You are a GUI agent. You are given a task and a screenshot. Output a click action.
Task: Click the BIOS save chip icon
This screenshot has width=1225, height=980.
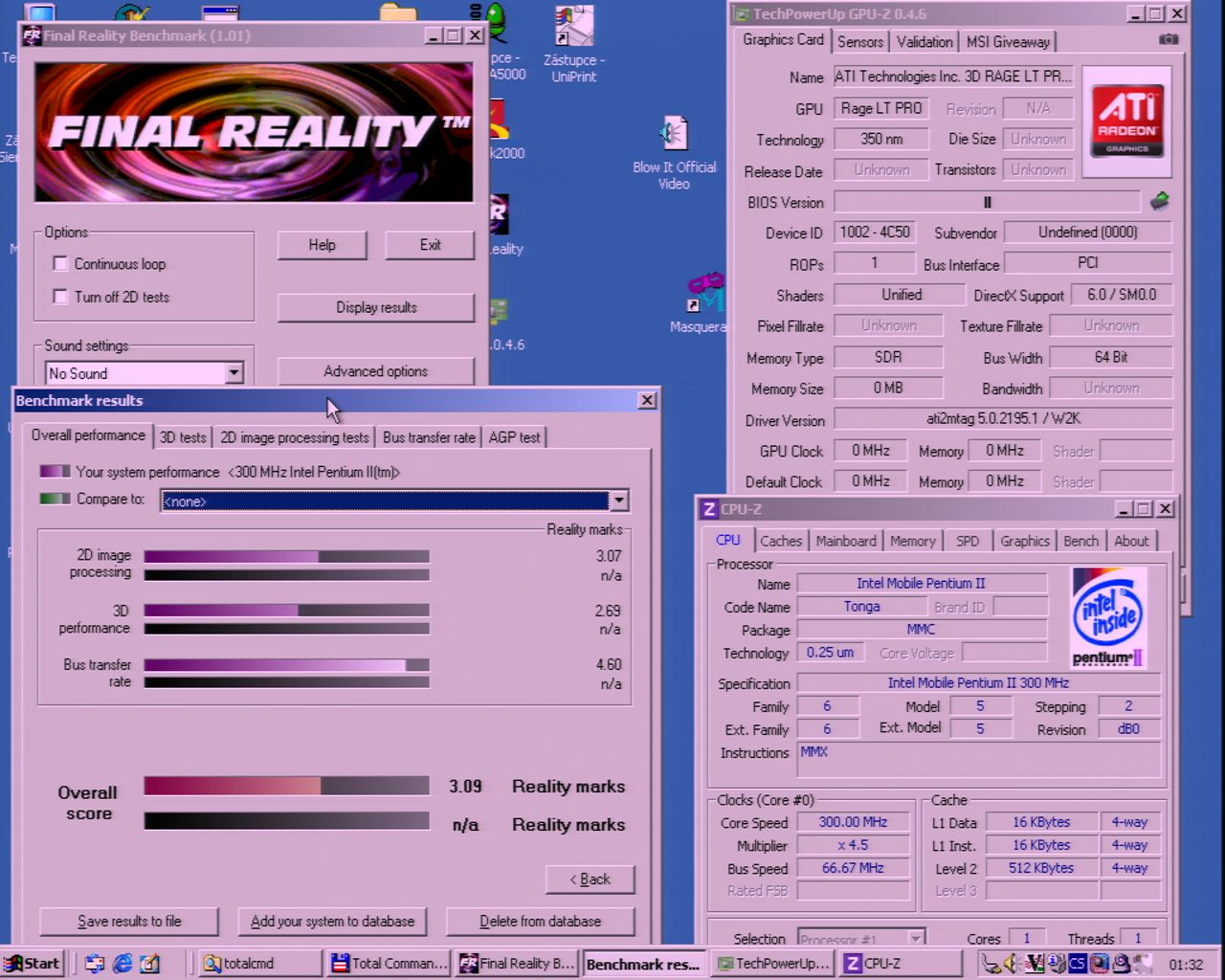coord(1159,201)
